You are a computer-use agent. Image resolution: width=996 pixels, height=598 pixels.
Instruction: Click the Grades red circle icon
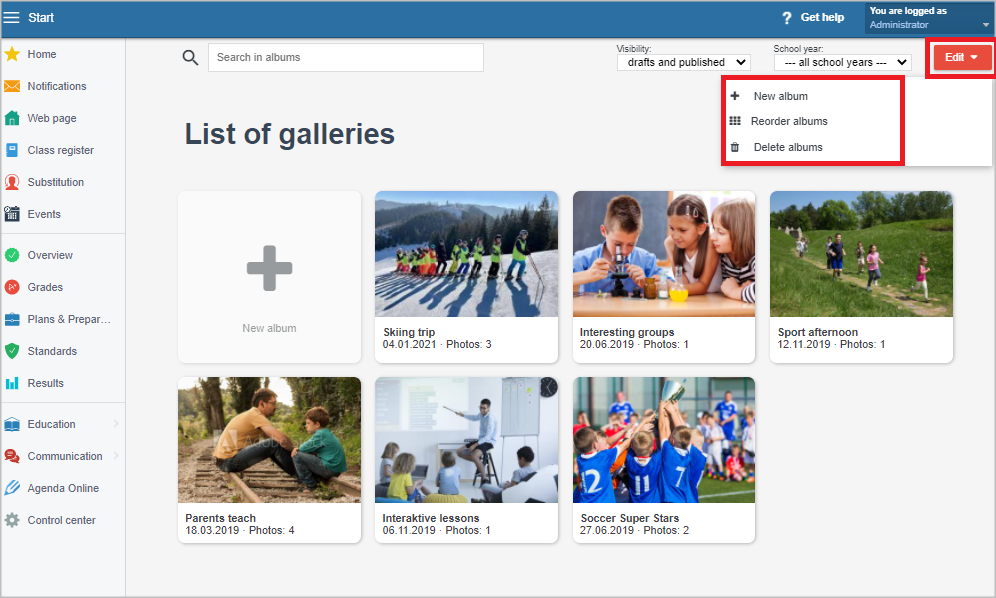point(12,287)
